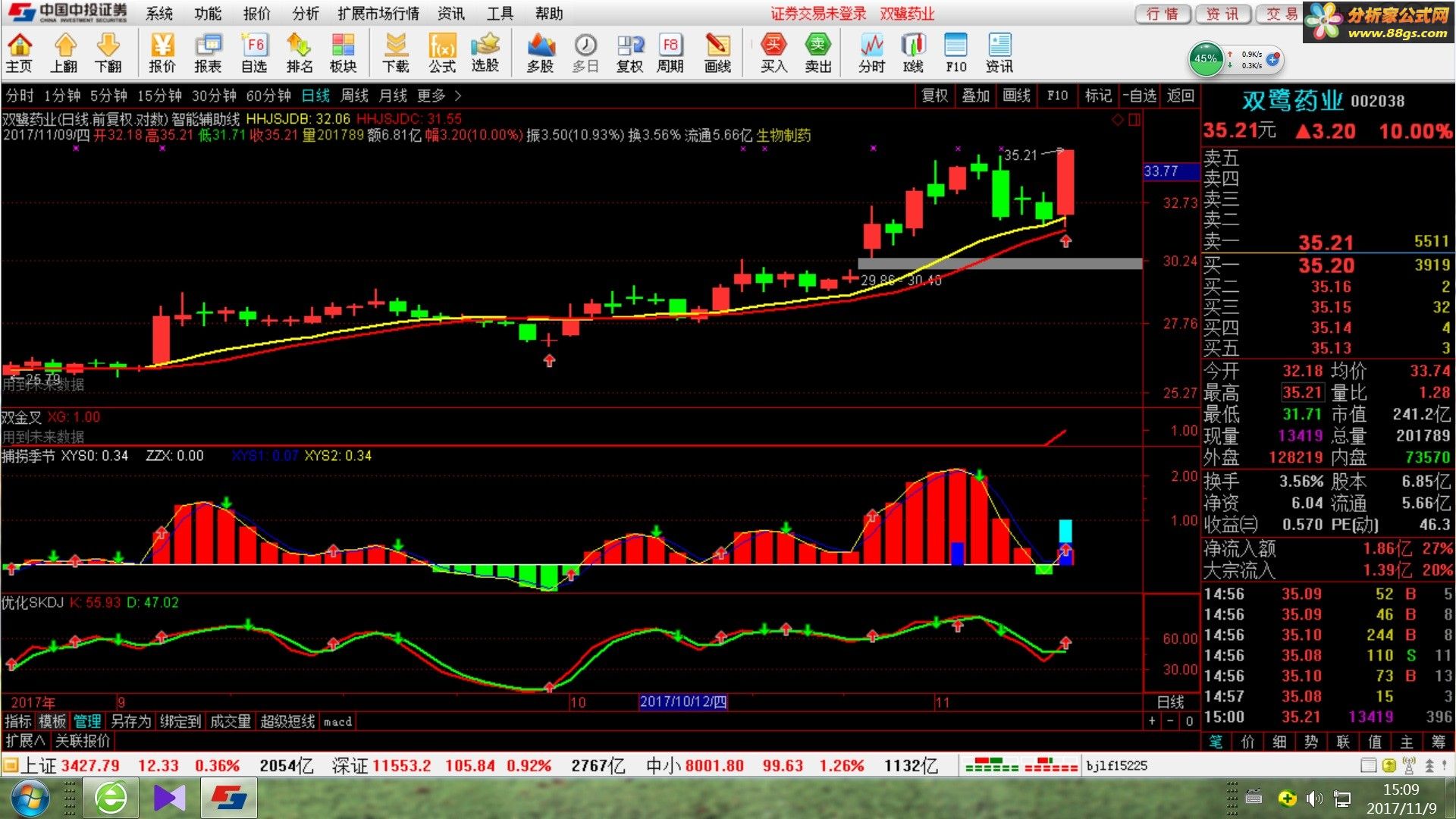Click the 返回 back button
The image size is (1456, 819).
click(1180, 96)
